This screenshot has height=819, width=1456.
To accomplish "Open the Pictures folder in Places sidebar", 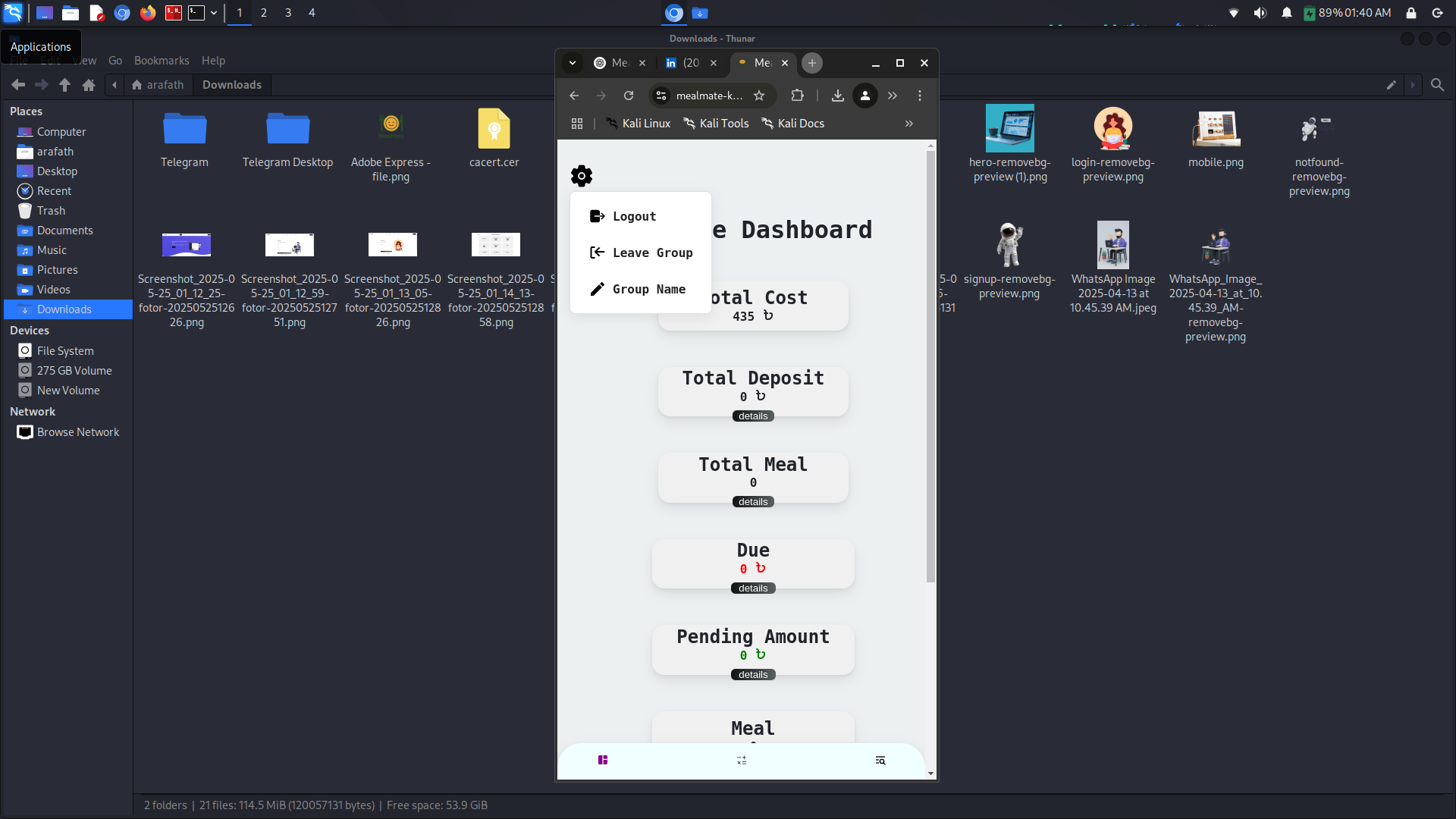I will [57, 270].
